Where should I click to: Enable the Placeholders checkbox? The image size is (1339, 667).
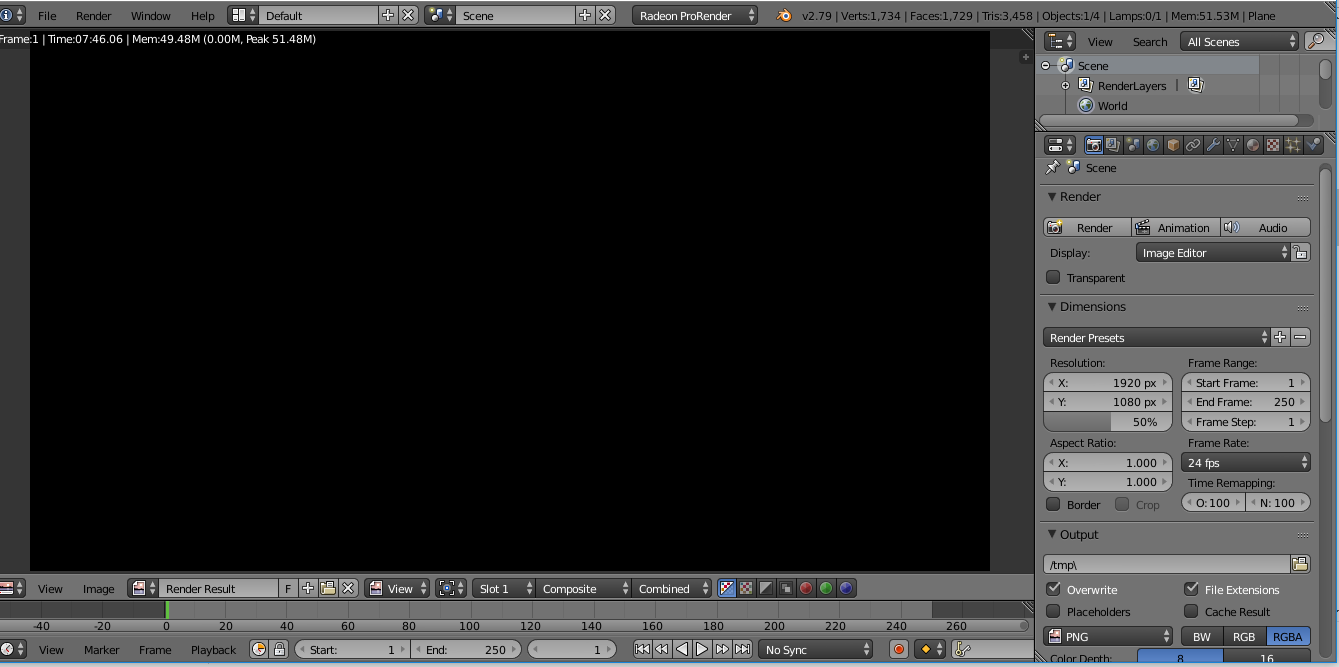tap(1053, 611)
